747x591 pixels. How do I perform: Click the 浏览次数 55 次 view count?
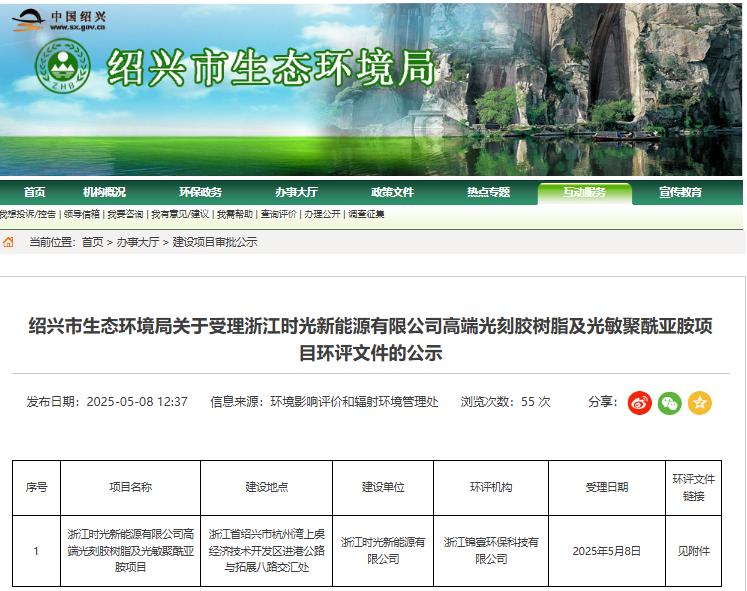click(505, 402)
